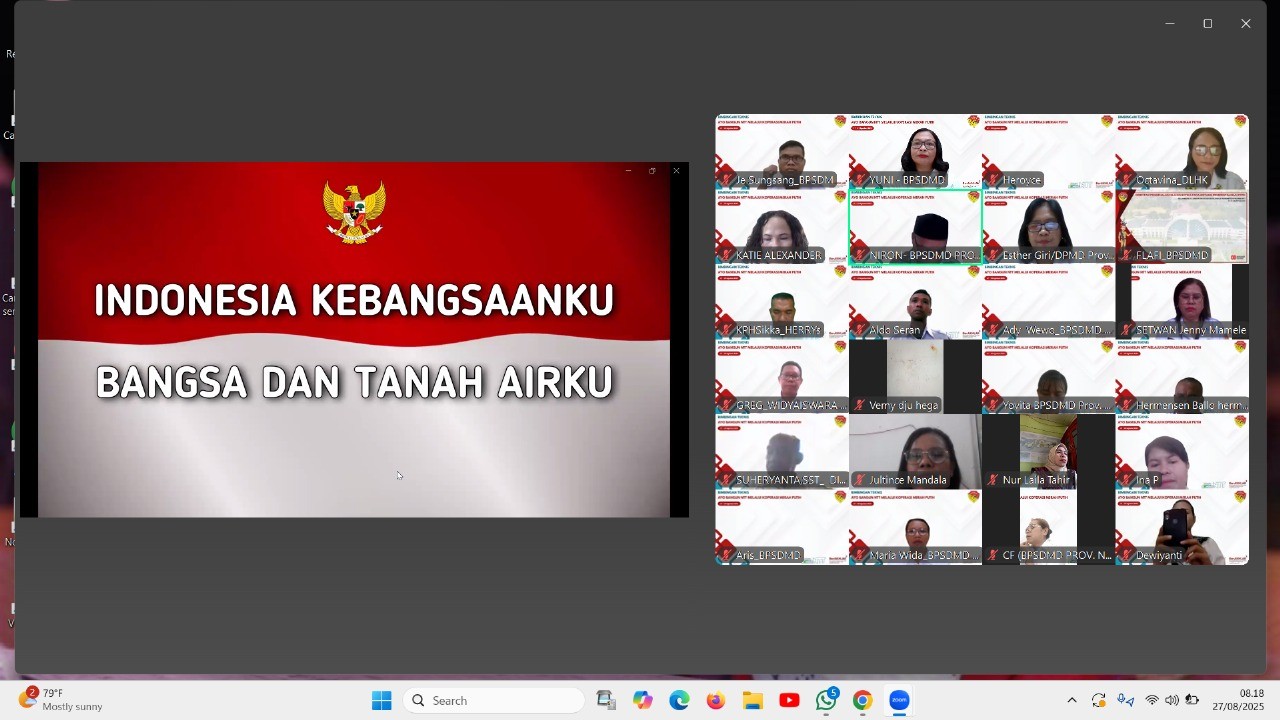Open File Explorer from the taskbar

tap(753, 701)
